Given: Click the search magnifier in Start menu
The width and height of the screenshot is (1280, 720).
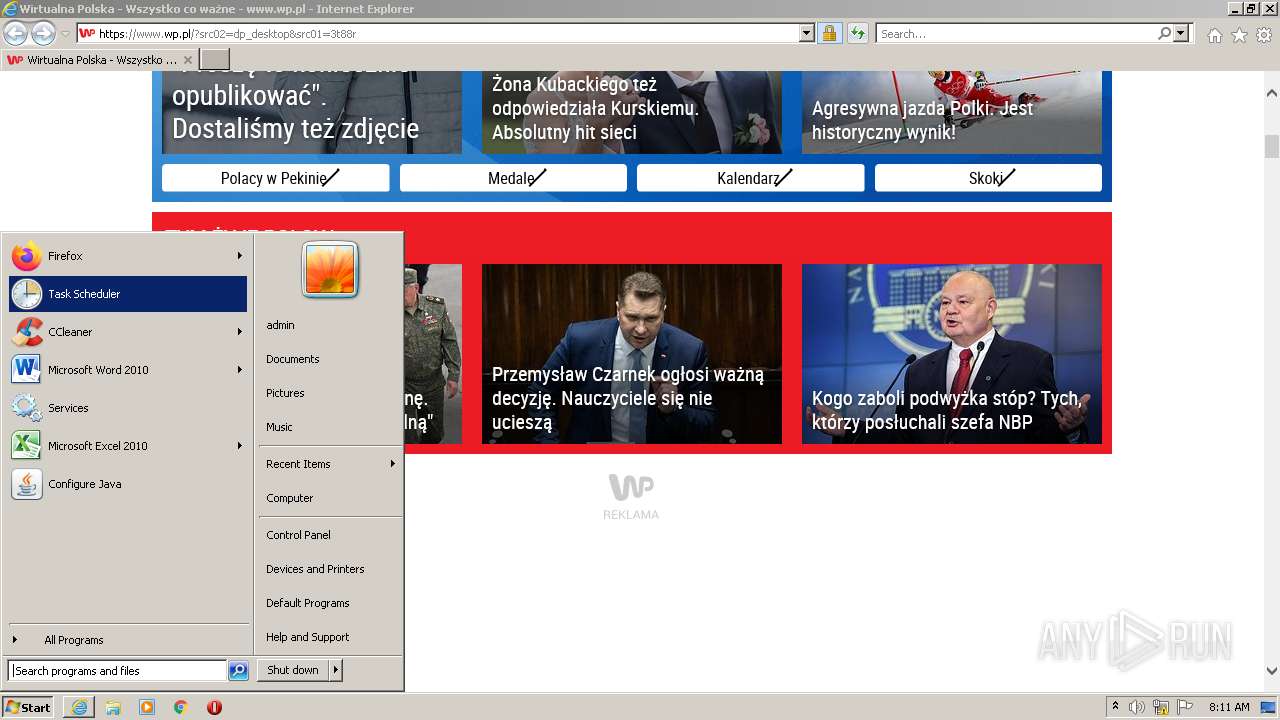Looking at the screenshot, I should tap(238, 671).
